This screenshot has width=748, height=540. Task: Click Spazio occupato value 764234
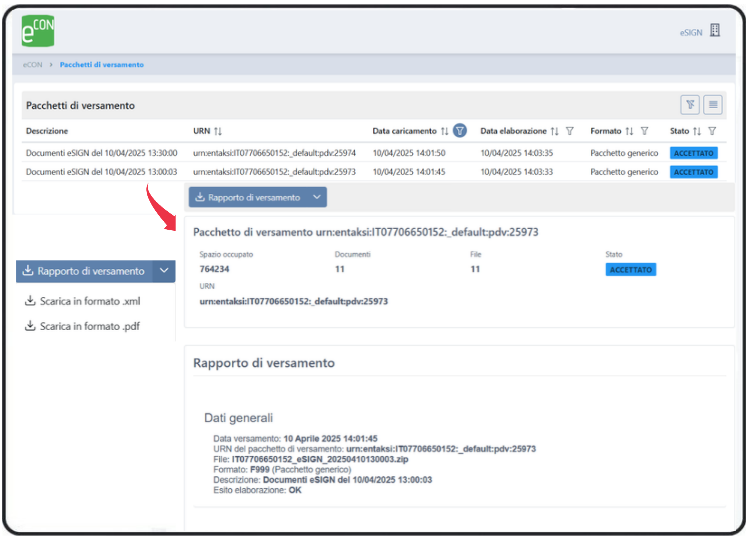[x=214, y=269]
